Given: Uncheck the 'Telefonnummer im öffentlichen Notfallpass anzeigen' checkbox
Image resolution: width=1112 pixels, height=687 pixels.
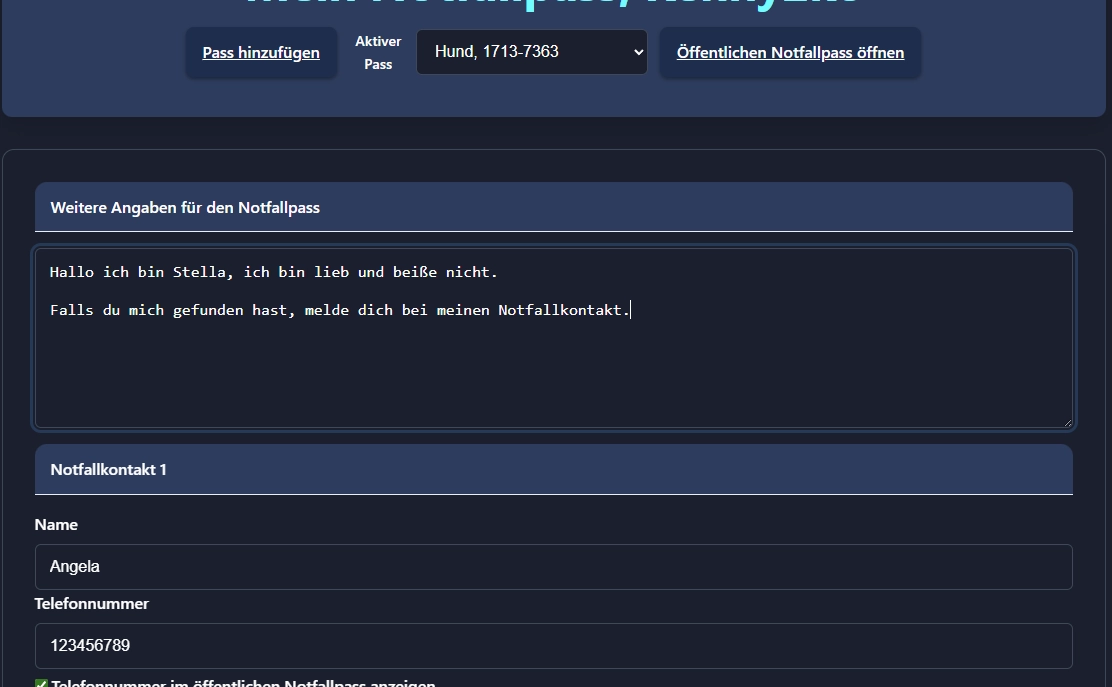Looking at the screenshot, I should tap(42, 684).
